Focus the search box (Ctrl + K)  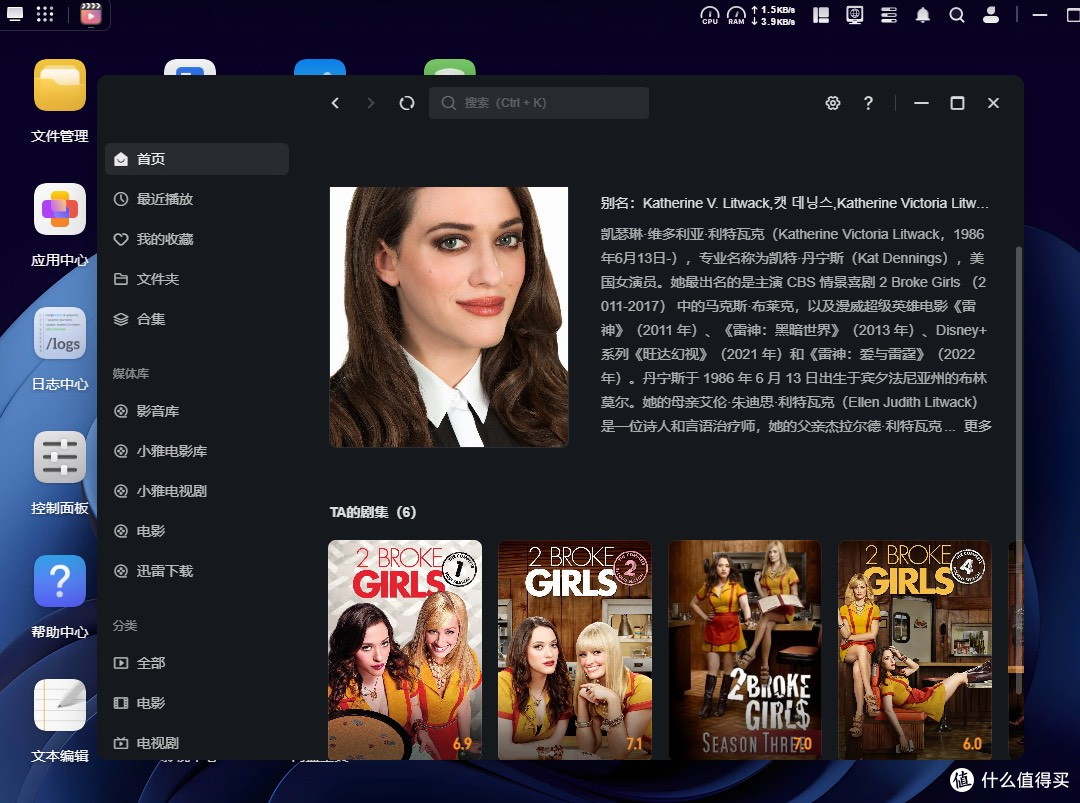539,103
